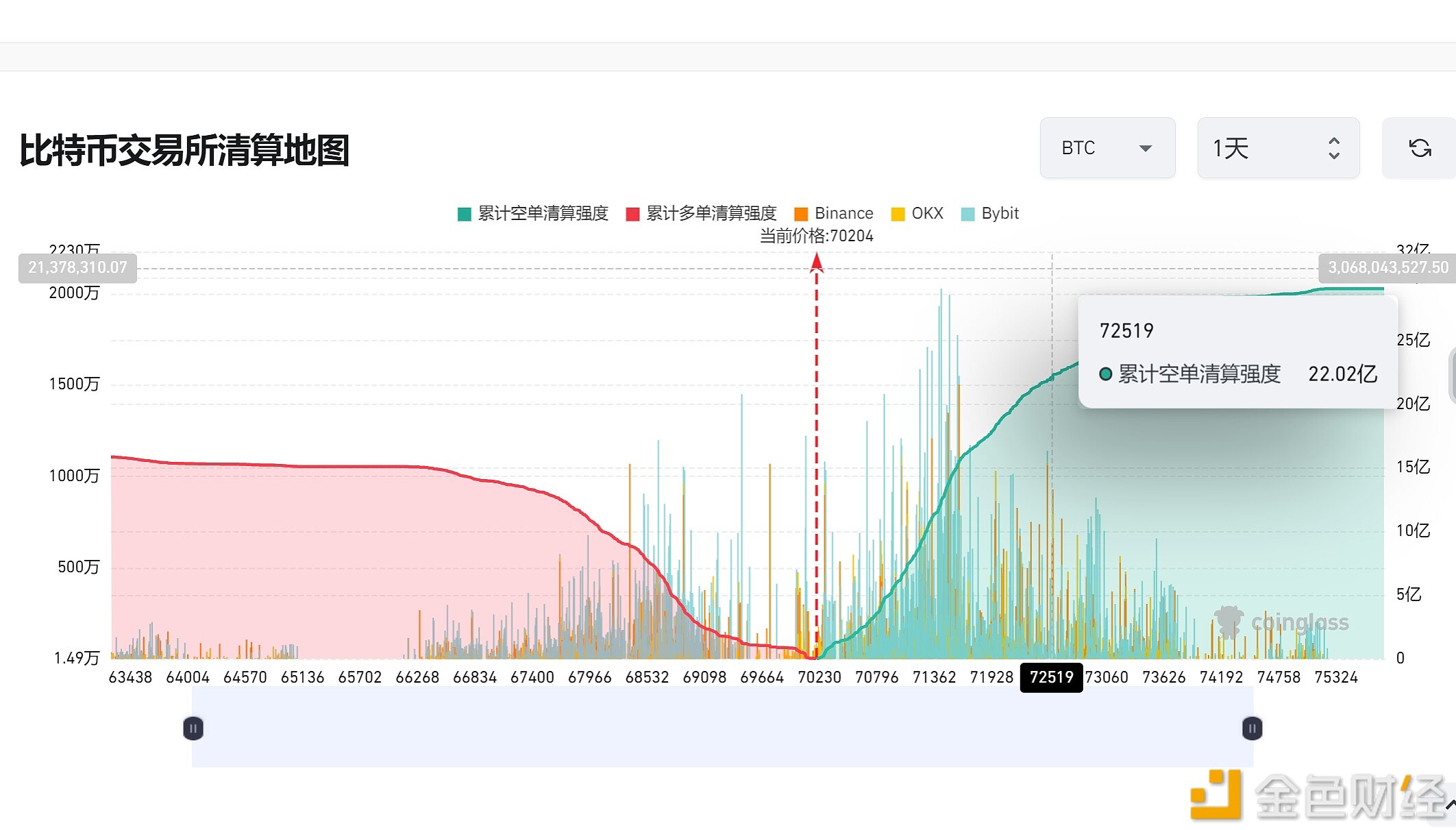The width and height of the screenshot is (1456, 830).
Task: Click x-axis label 74758
Action: click(1279, 677)
